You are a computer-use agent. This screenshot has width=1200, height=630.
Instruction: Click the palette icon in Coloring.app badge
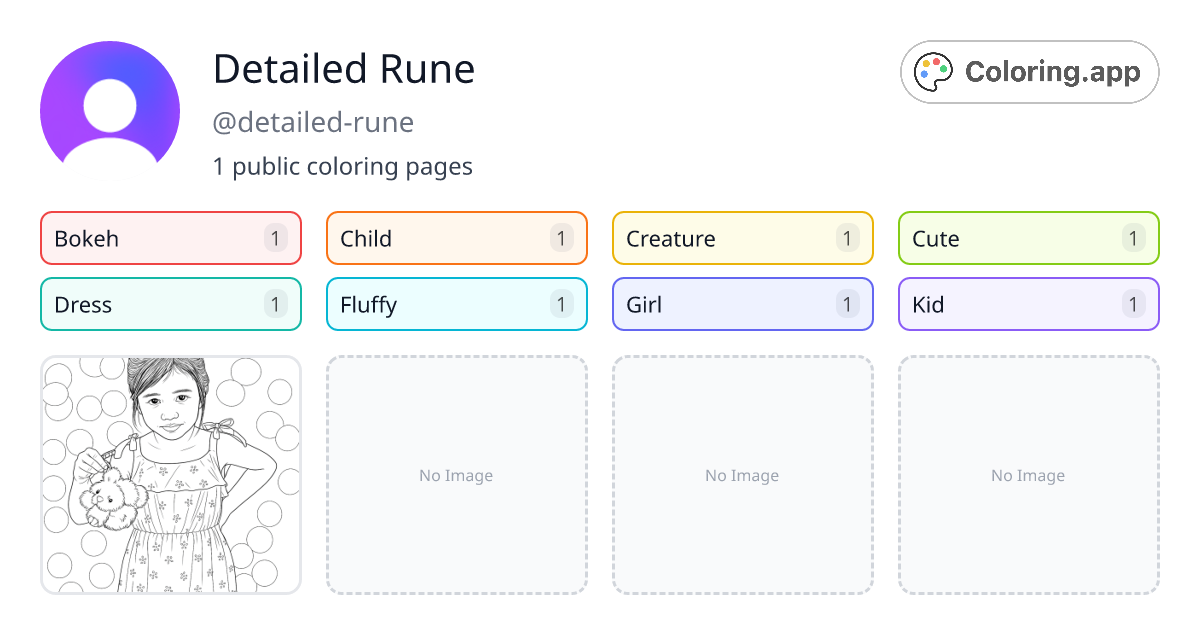coord(933,71)
